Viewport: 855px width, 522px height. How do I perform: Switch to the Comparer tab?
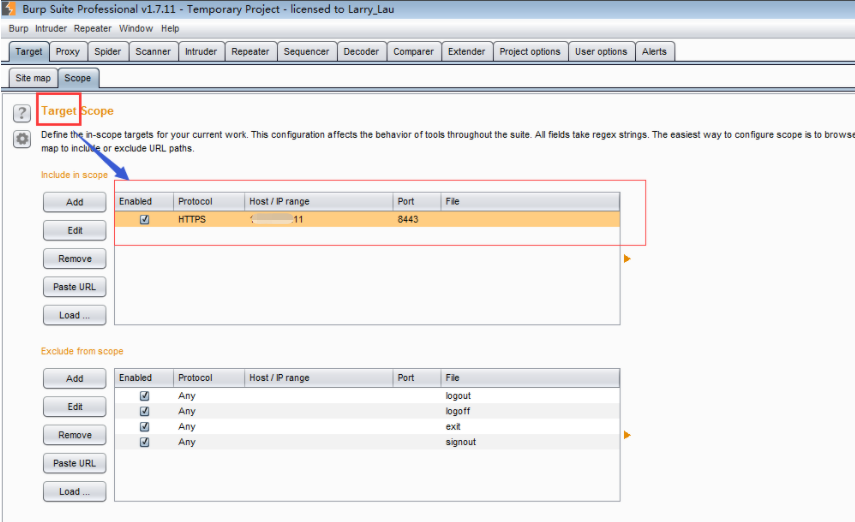(413, 52)
